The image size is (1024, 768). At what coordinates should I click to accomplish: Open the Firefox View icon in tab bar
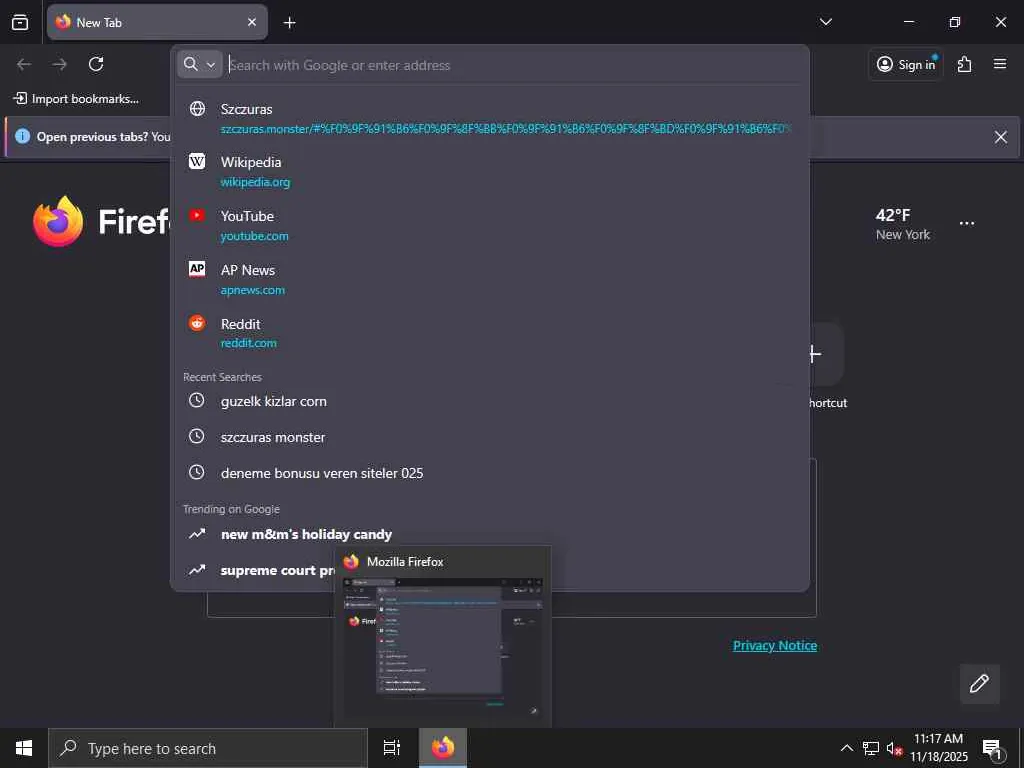20,22
